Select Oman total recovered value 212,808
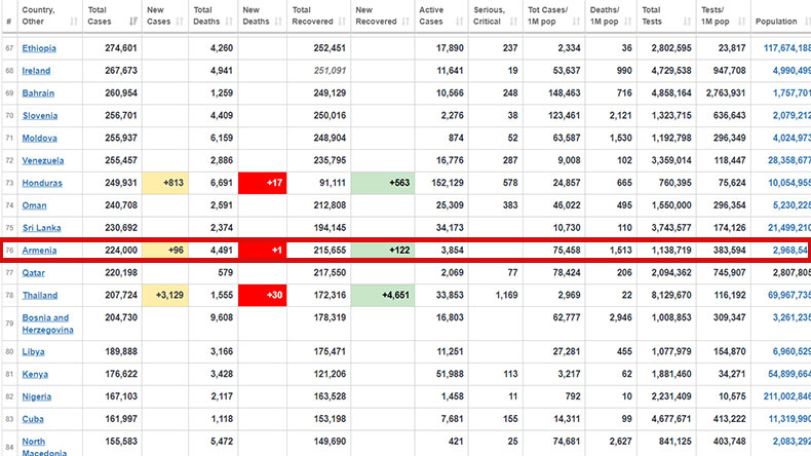Image resolution: width=811 pixels, height=456 pixels. pos(329,205)
